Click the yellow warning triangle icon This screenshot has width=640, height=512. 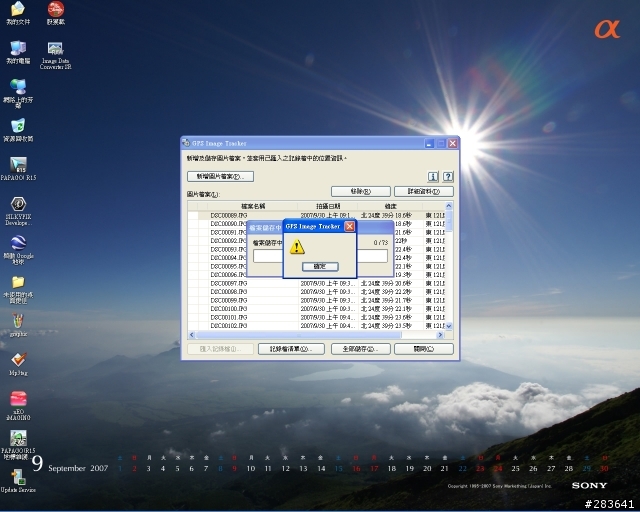tap(297, 247)
